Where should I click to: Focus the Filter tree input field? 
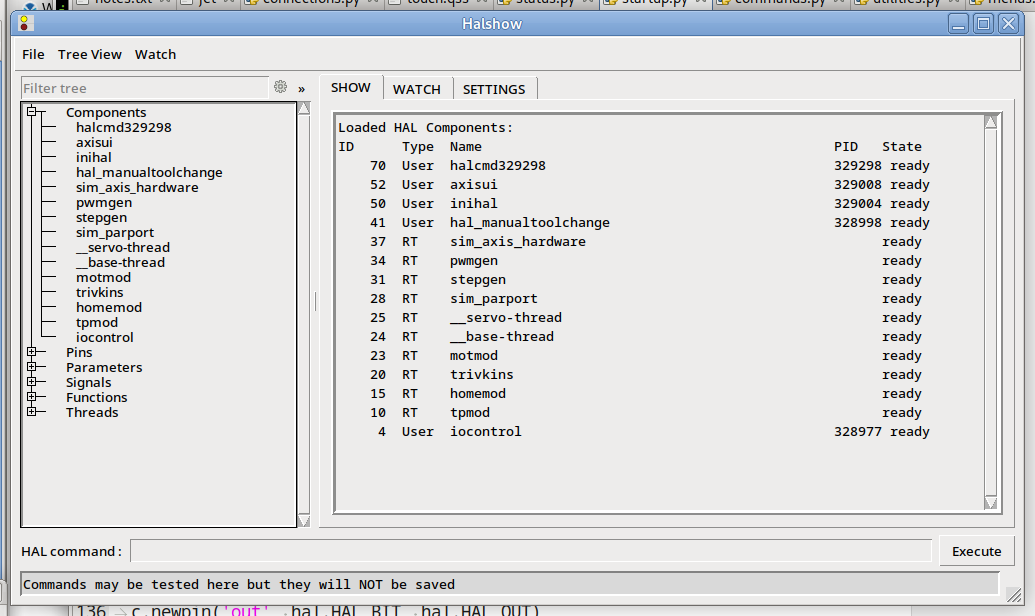tap(145, 88)
